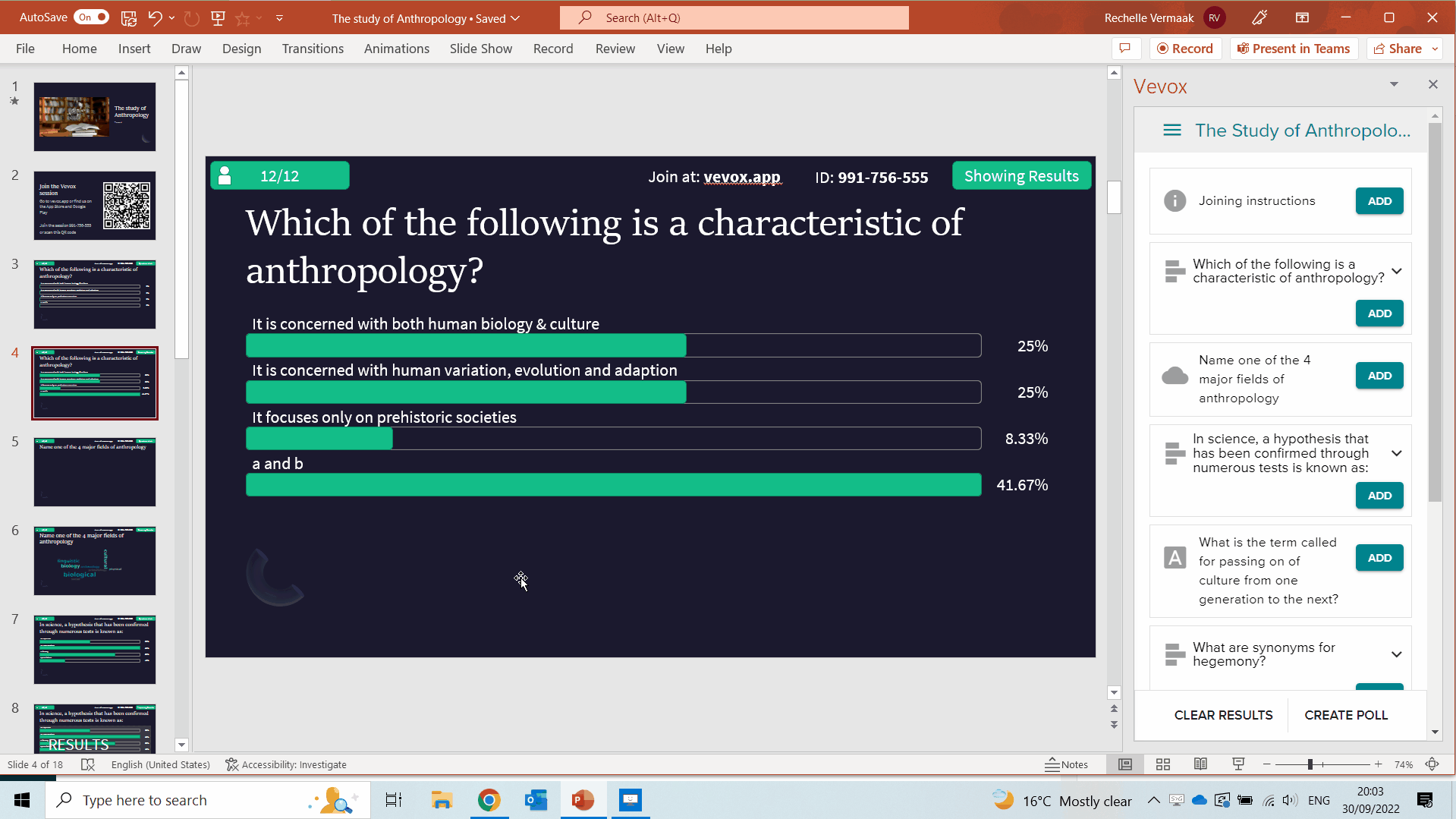This screenshot has height=819, width=1456.
Task: Start slideshow using the Start From Beginning icon
Action: (x=218, y=17)
